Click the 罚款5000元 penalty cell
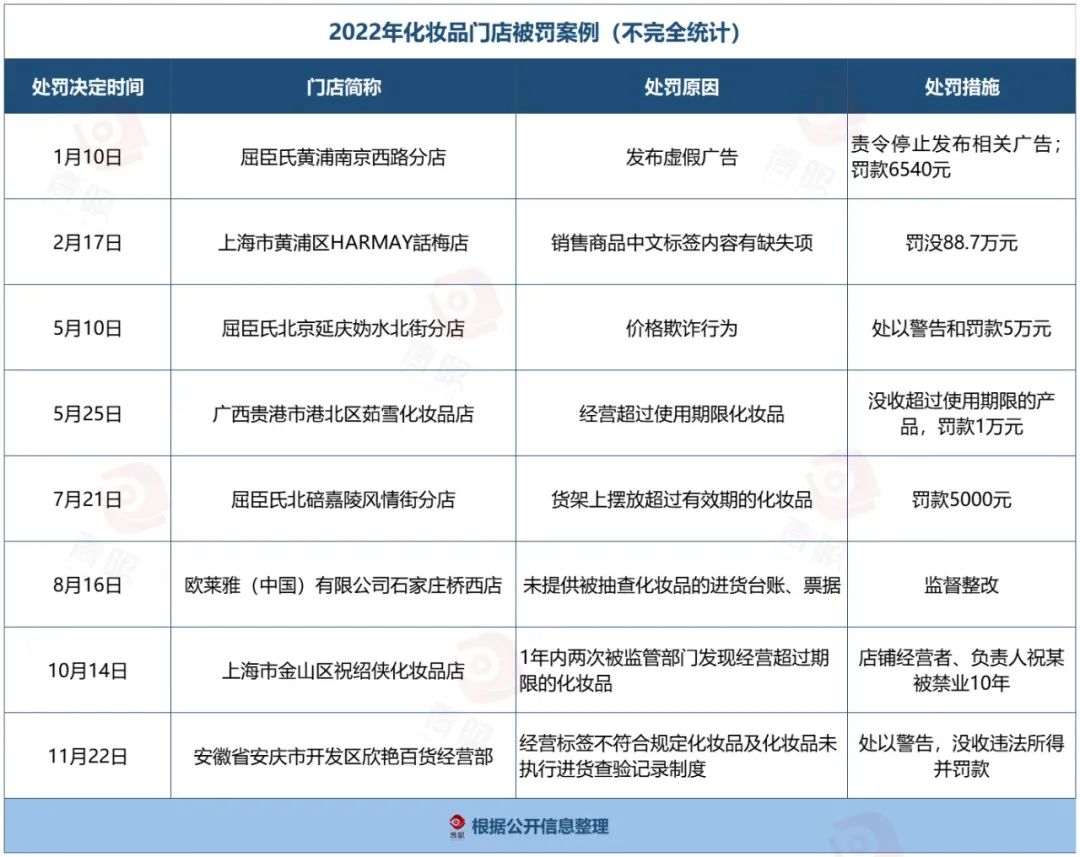This screenshot has width=1080, height=857. pyautogui.click(x=961, y=499)
